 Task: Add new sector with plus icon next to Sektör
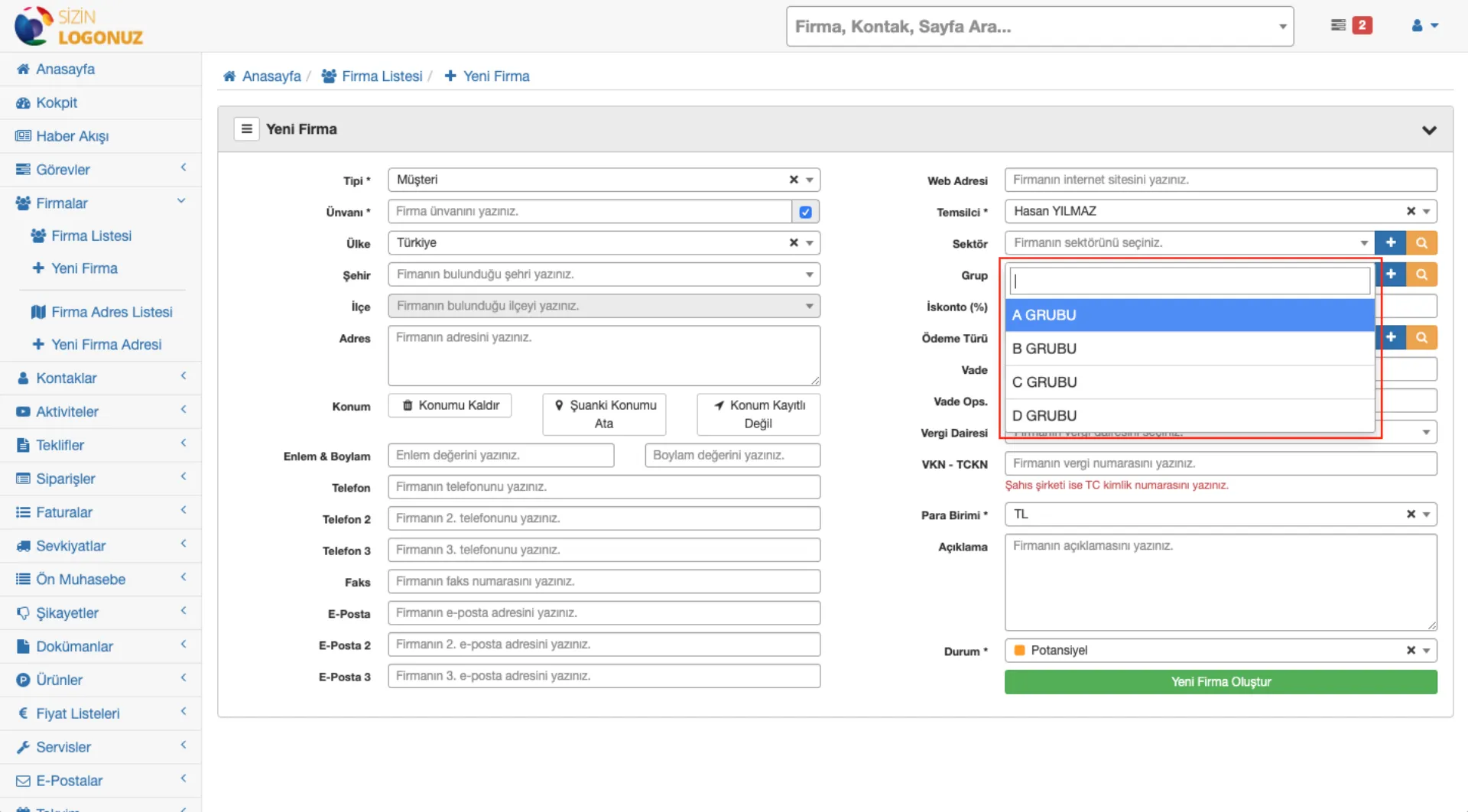tap(1390, 242)
